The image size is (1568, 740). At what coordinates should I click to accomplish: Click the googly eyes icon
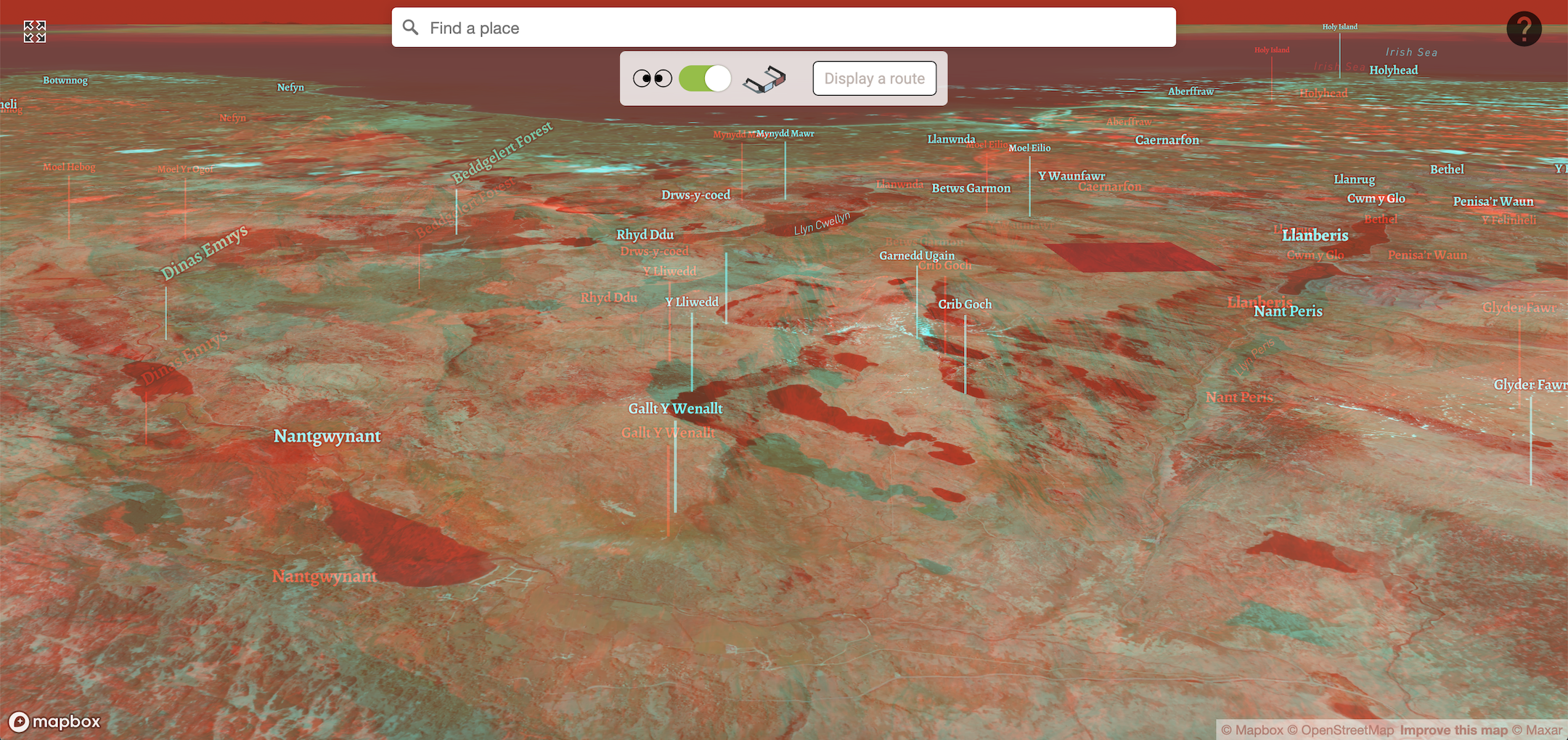(653, 78)
